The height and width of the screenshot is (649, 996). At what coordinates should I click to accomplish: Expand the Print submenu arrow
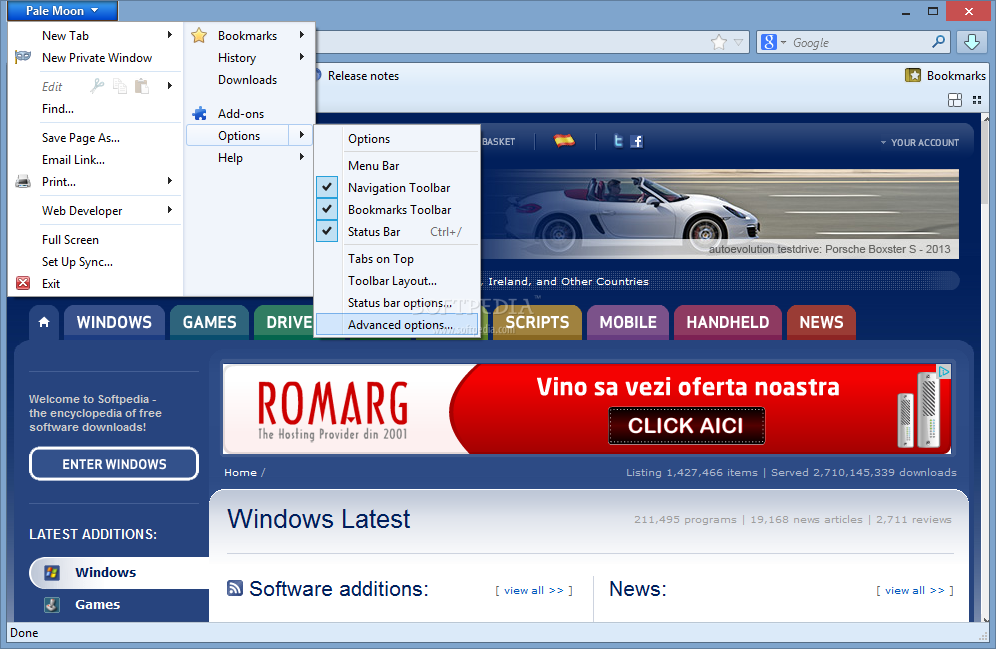pyautogui.click(x=170, y=181)
